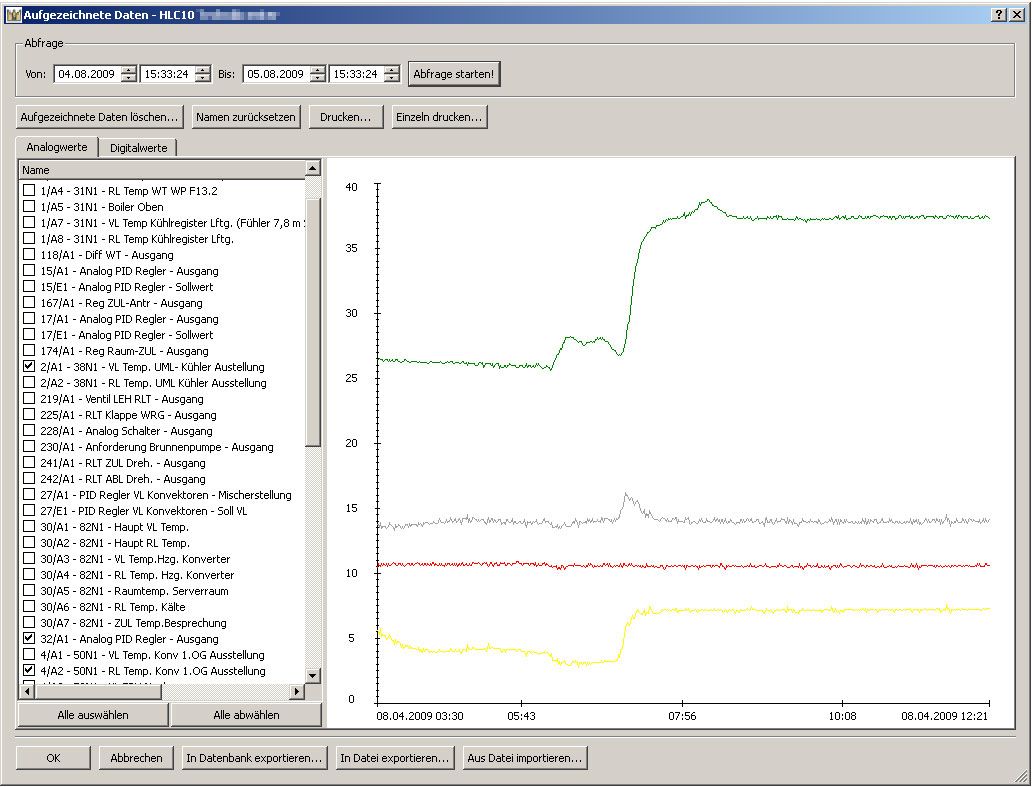The image size is (1032, 787).
Task: Click down arrow of the Bis time spinner
Action: [x=392, y=79]
